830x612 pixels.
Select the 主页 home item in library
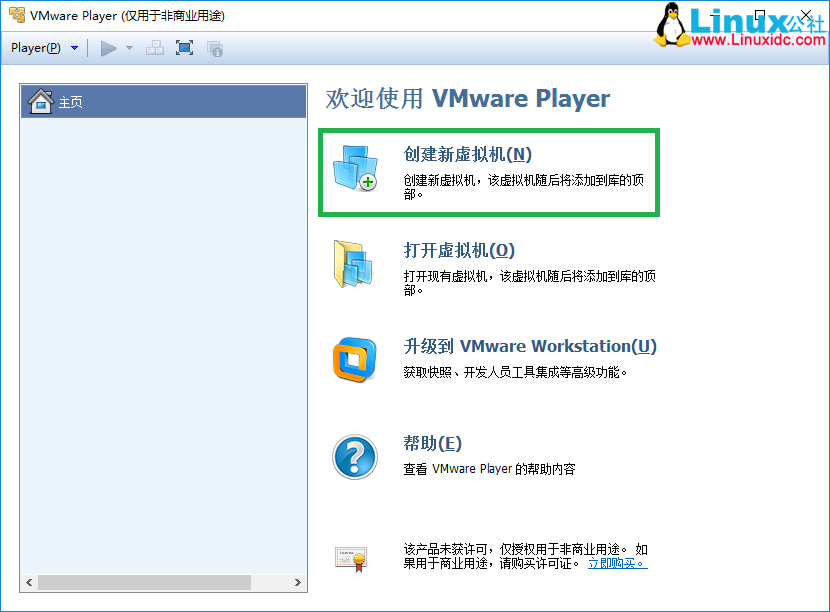click(164, 101)
